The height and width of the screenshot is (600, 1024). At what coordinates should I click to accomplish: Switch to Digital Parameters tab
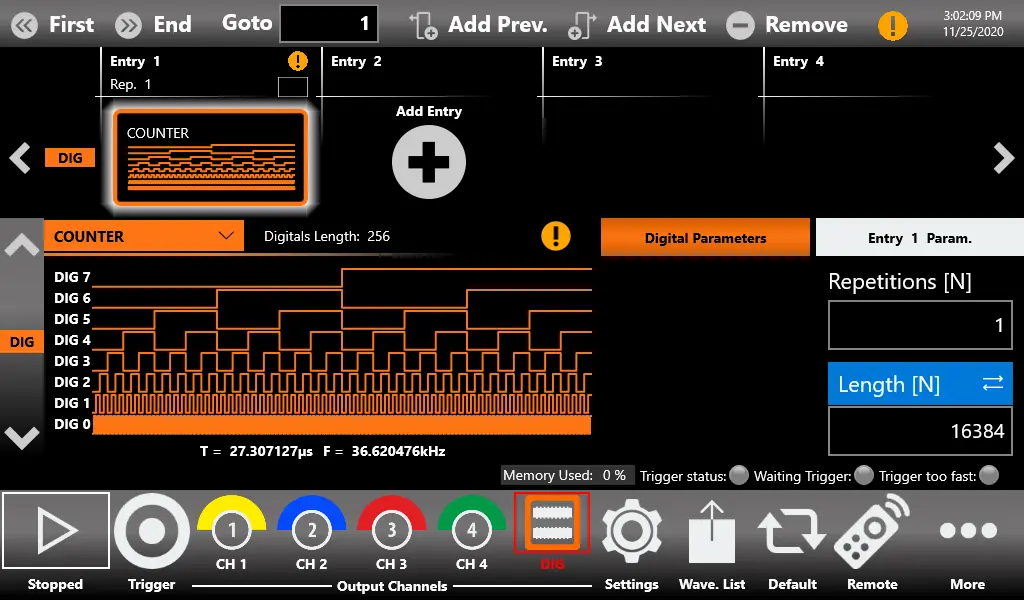[x=705, y=238]
